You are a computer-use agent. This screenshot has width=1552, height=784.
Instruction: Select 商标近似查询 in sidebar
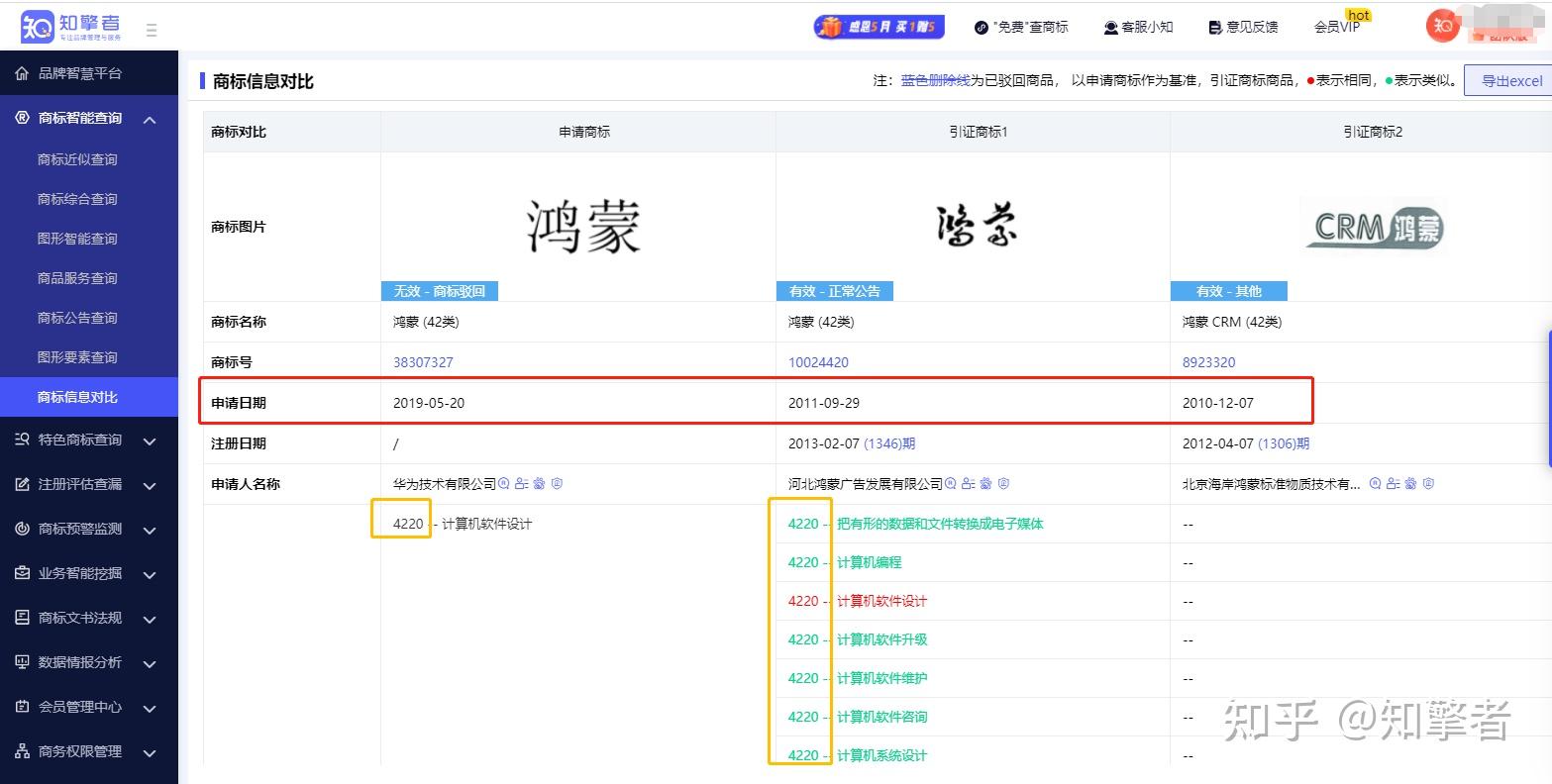(77, 159)
